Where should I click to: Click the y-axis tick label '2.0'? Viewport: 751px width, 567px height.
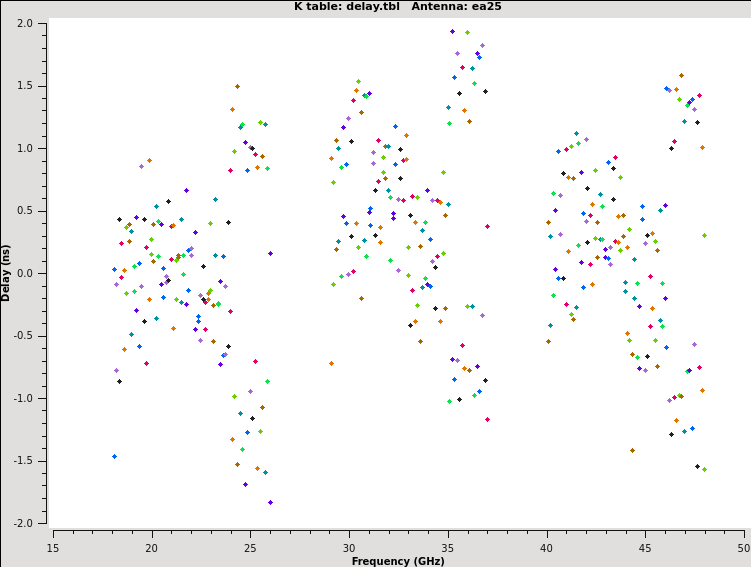pyautogui.click(x=25, y=23)
